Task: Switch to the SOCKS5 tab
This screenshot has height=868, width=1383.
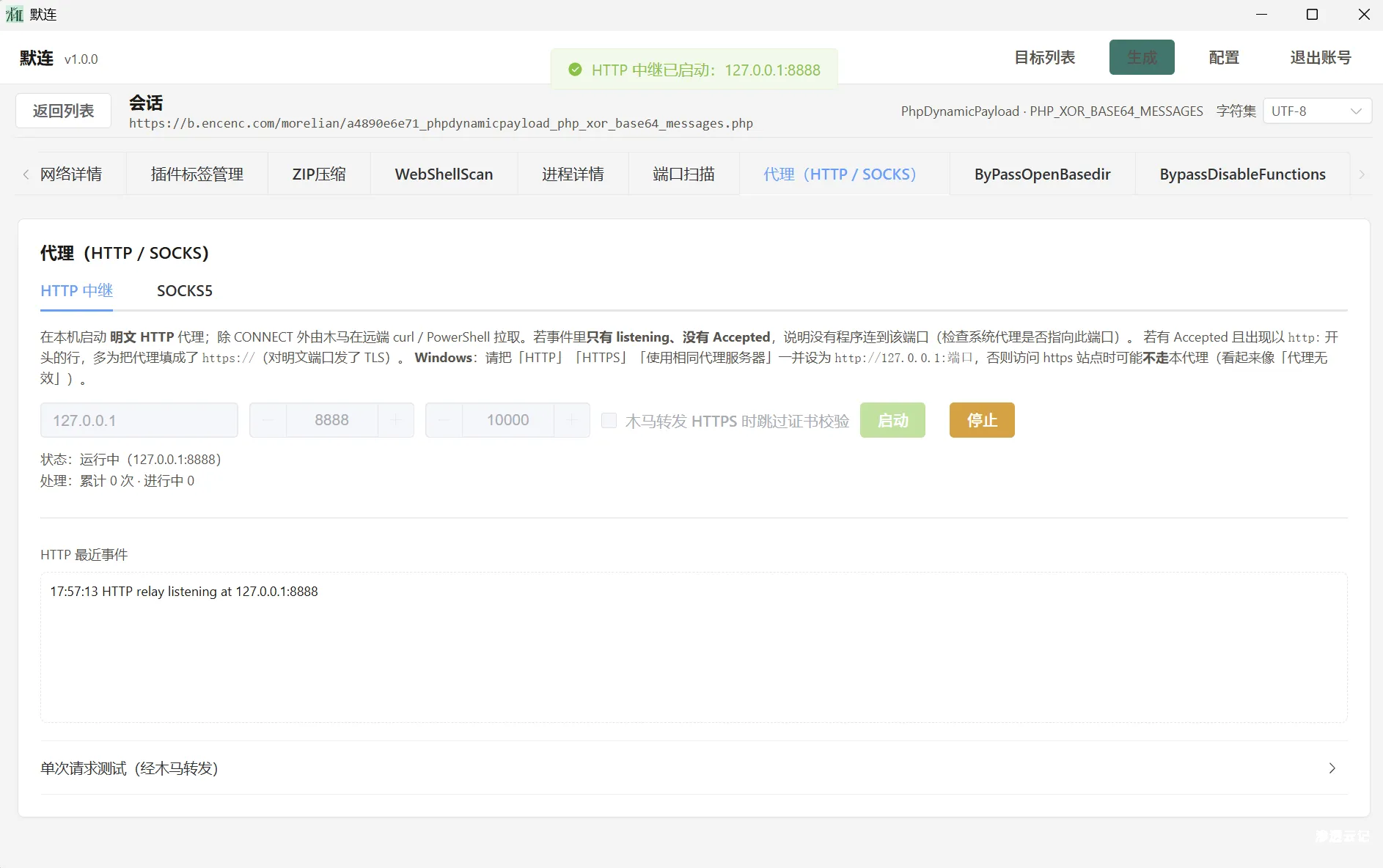Action: [185, 291]
